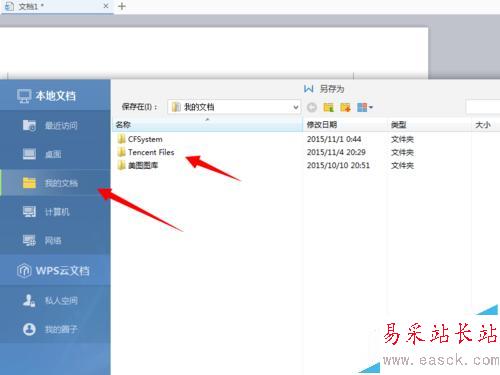
Task: Open 最近访问 in the sidebar
Action: click(x=55, y=125)
